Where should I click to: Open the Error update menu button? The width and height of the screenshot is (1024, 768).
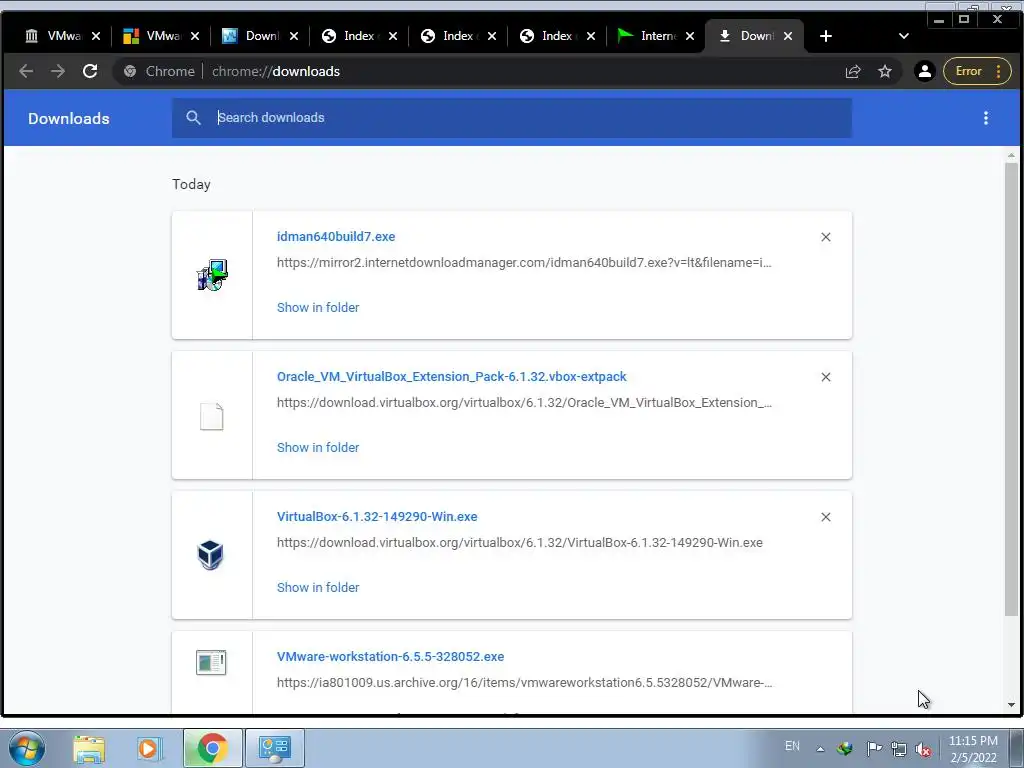click(x=976, y=71)
